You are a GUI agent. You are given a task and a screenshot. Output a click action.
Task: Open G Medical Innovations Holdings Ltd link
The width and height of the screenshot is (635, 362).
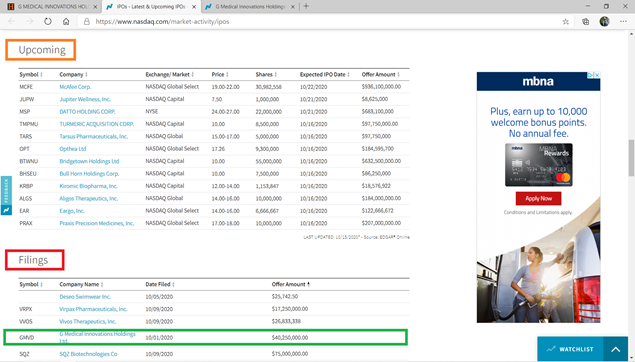[97, 337]
